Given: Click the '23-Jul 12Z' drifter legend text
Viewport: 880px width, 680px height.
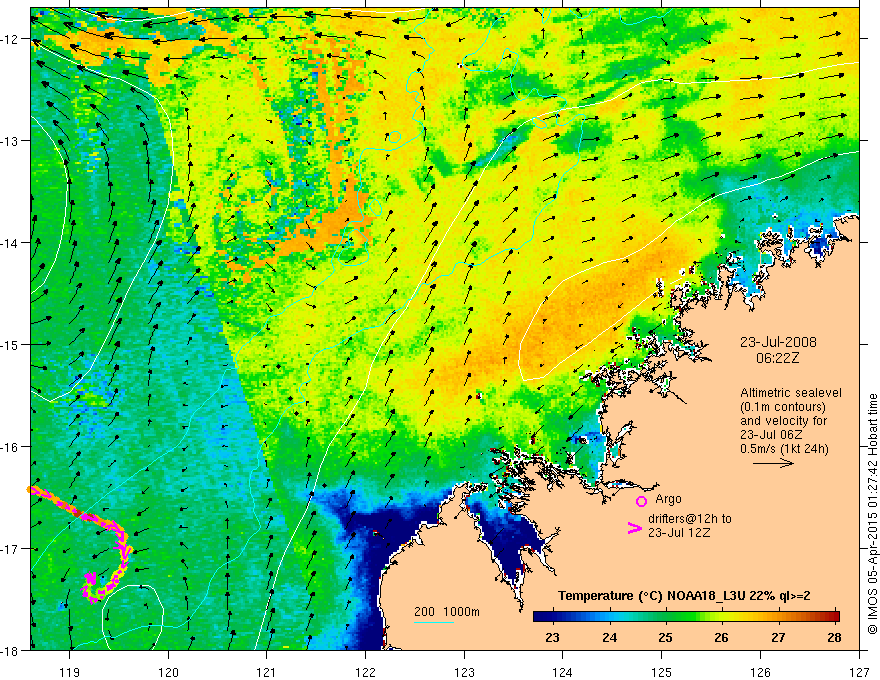Looking at the screenshot, I should 679,532.
